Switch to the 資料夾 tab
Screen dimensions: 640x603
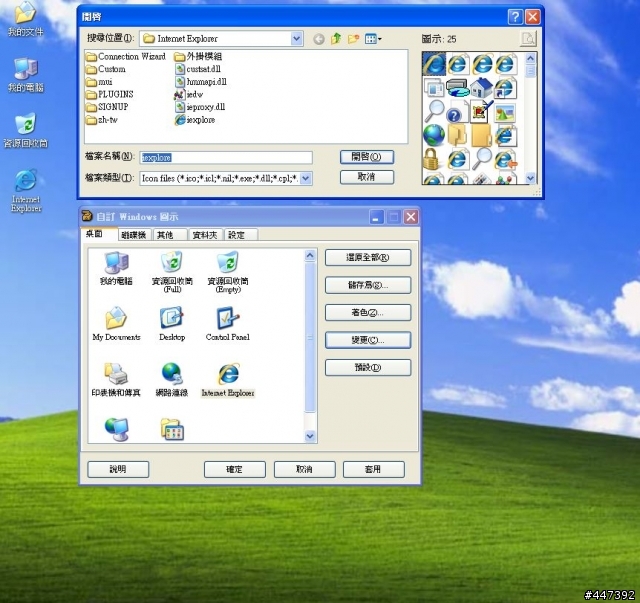tap(205, 235)
